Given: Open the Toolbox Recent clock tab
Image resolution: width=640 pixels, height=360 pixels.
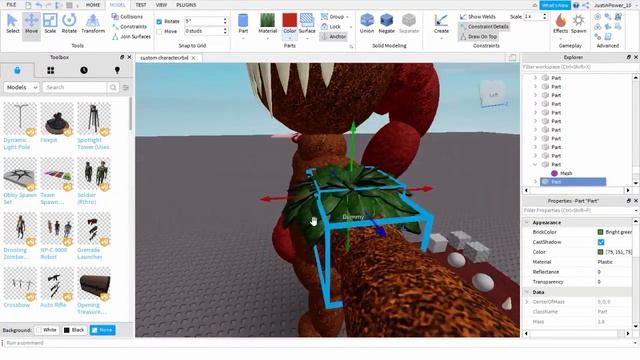Looking at the screenshot, I should (x=84, y=70).
